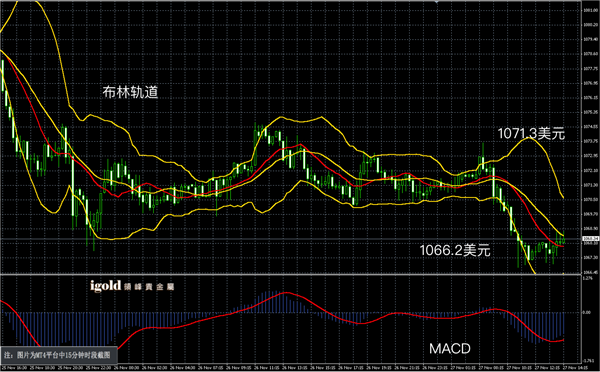
Task: Click the 布林轨道 label on the chart
Action: coord(130,92)
